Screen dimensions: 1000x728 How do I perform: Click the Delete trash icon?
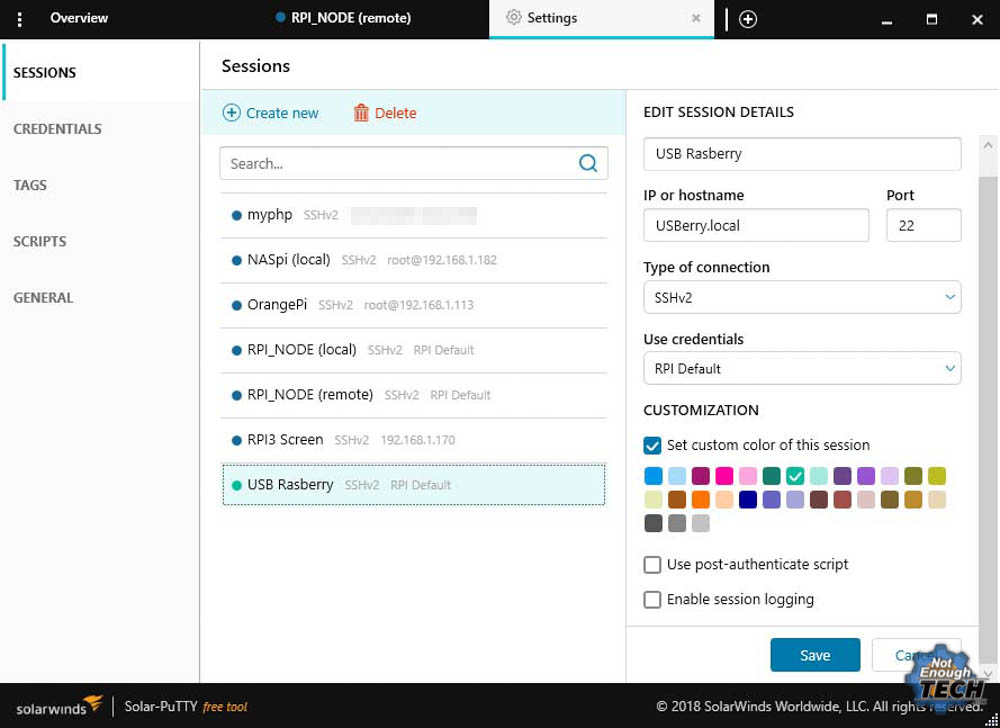[361, 113]
